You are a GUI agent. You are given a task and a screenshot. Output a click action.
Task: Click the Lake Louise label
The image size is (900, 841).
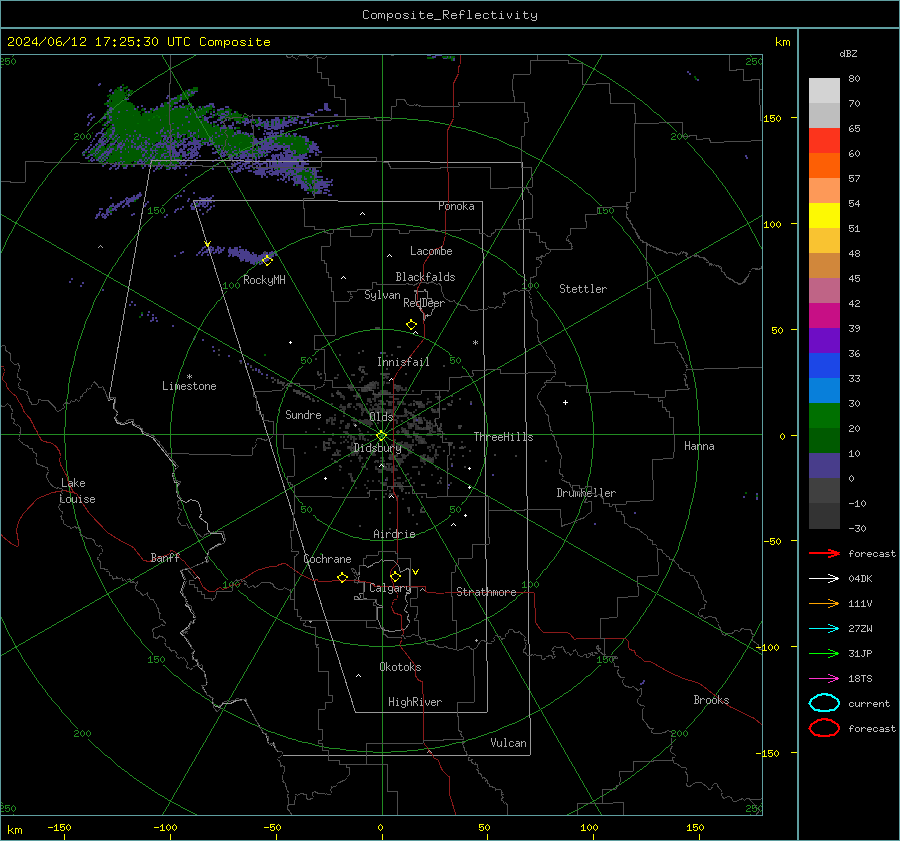pos(77,491)
